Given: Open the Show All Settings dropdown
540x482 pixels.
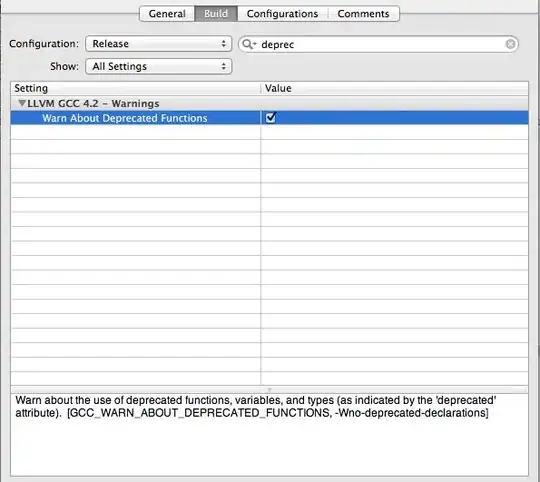Looking at the screenshot, I should 158,66.
